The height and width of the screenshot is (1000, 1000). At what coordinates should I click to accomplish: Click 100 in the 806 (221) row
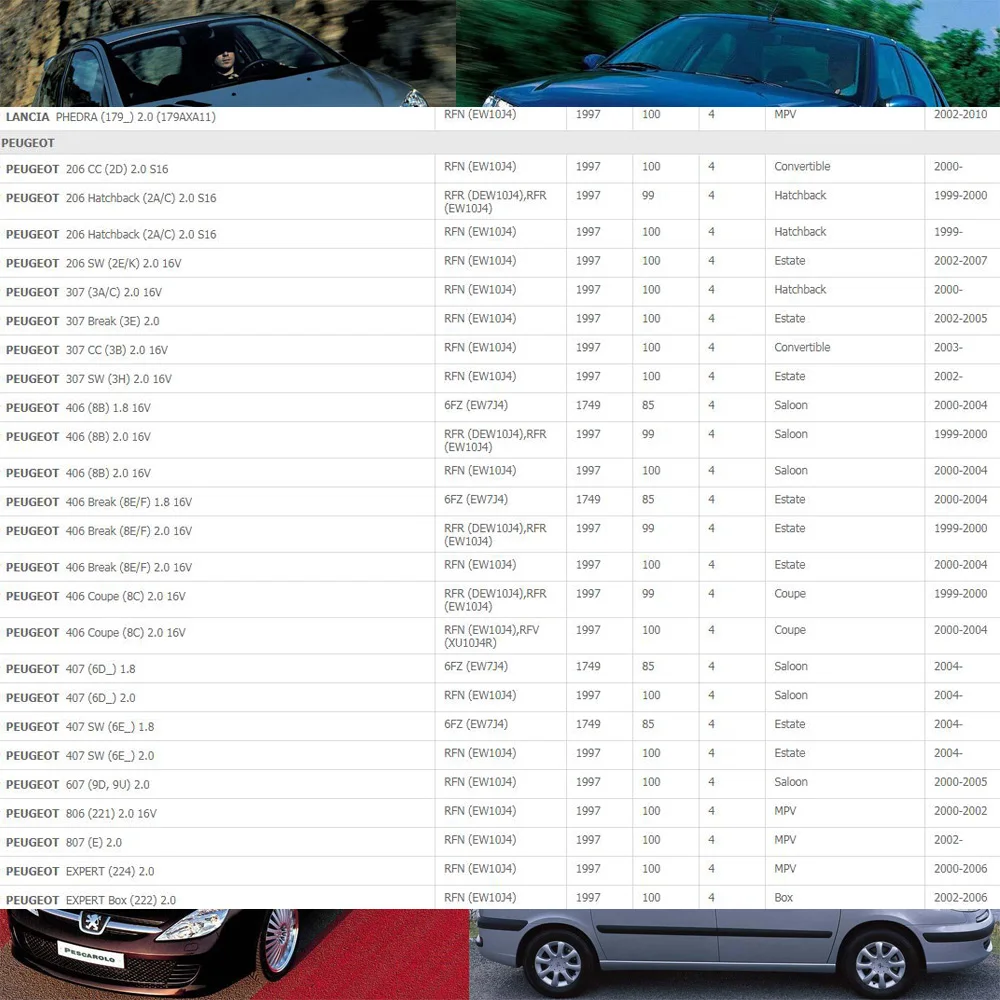point(651,811)
